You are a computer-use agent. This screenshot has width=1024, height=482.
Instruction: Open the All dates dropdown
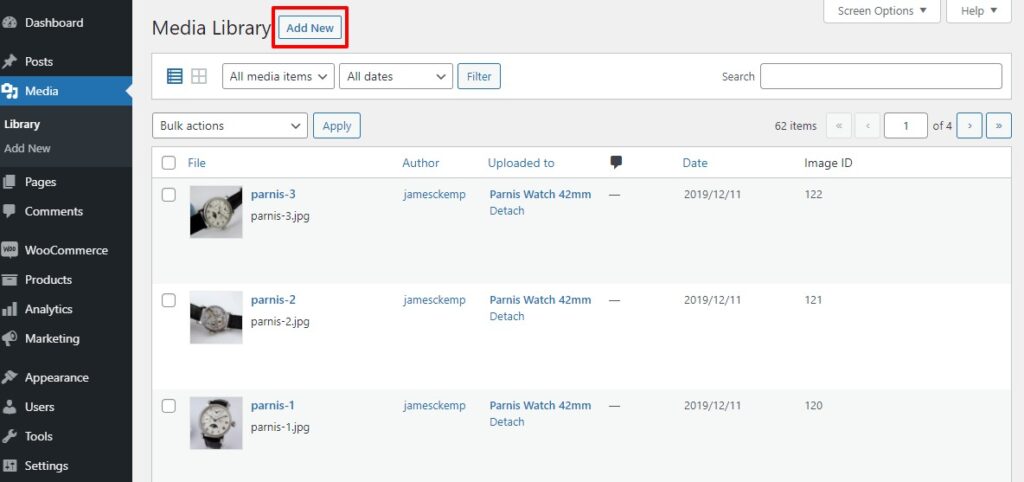(x=396, y=76)
